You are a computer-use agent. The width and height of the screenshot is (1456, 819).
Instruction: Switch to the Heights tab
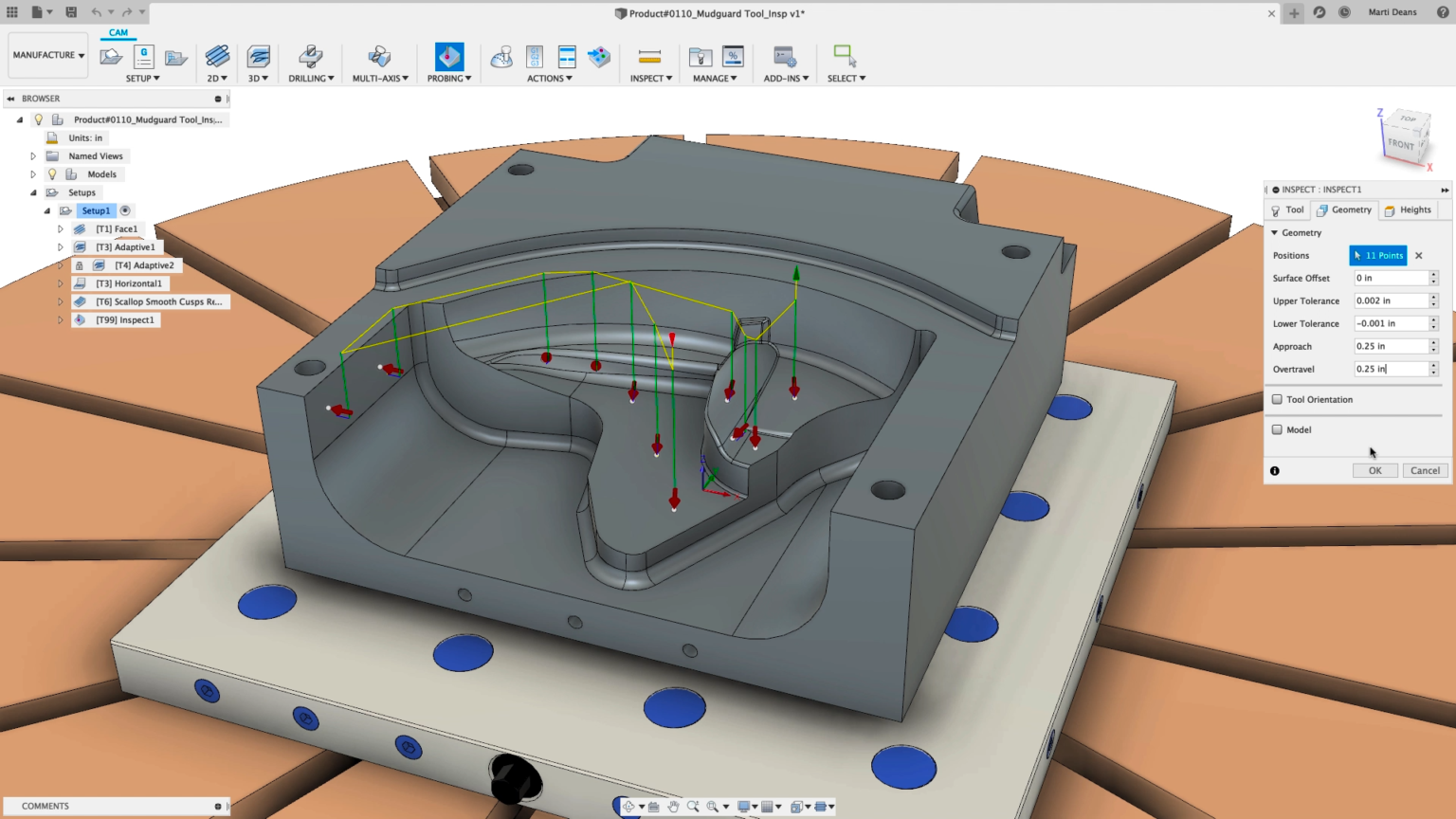[1408, 210]
